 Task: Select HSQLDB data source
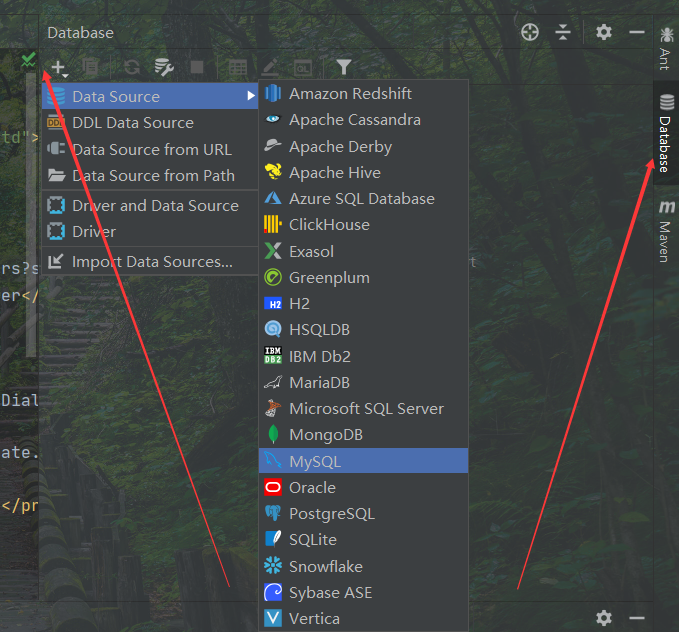click(363, 330)
